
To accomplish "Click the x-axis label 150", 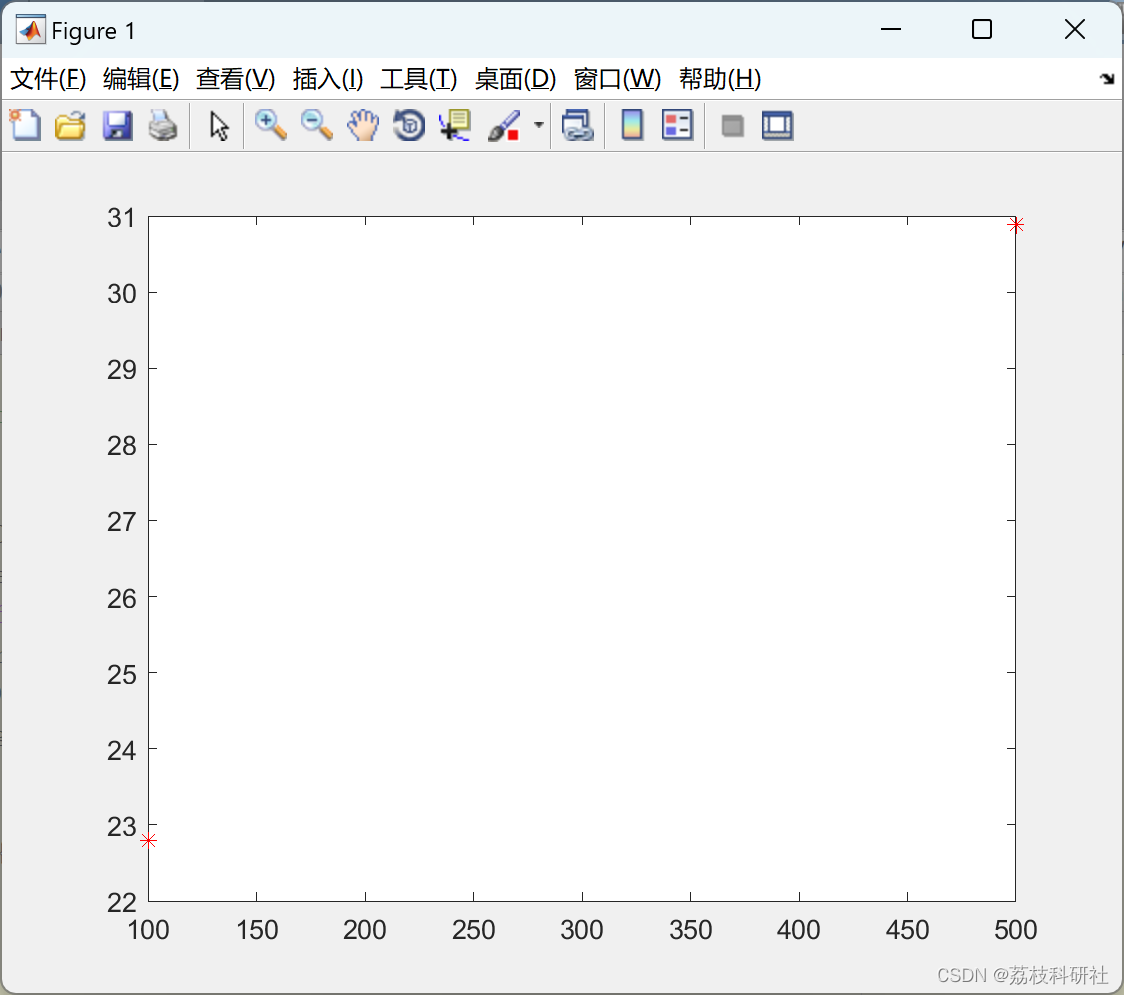I will [x=257, y=930].
